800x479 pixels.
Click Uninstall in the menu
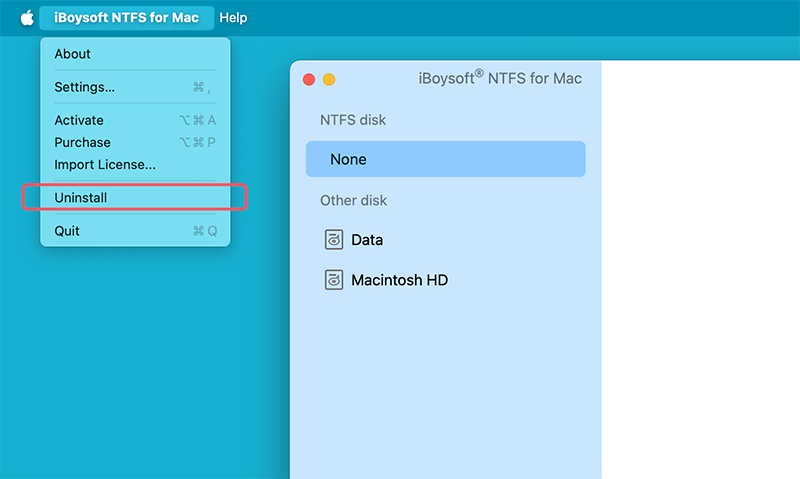pyautogui.click(x=135, y=197)
